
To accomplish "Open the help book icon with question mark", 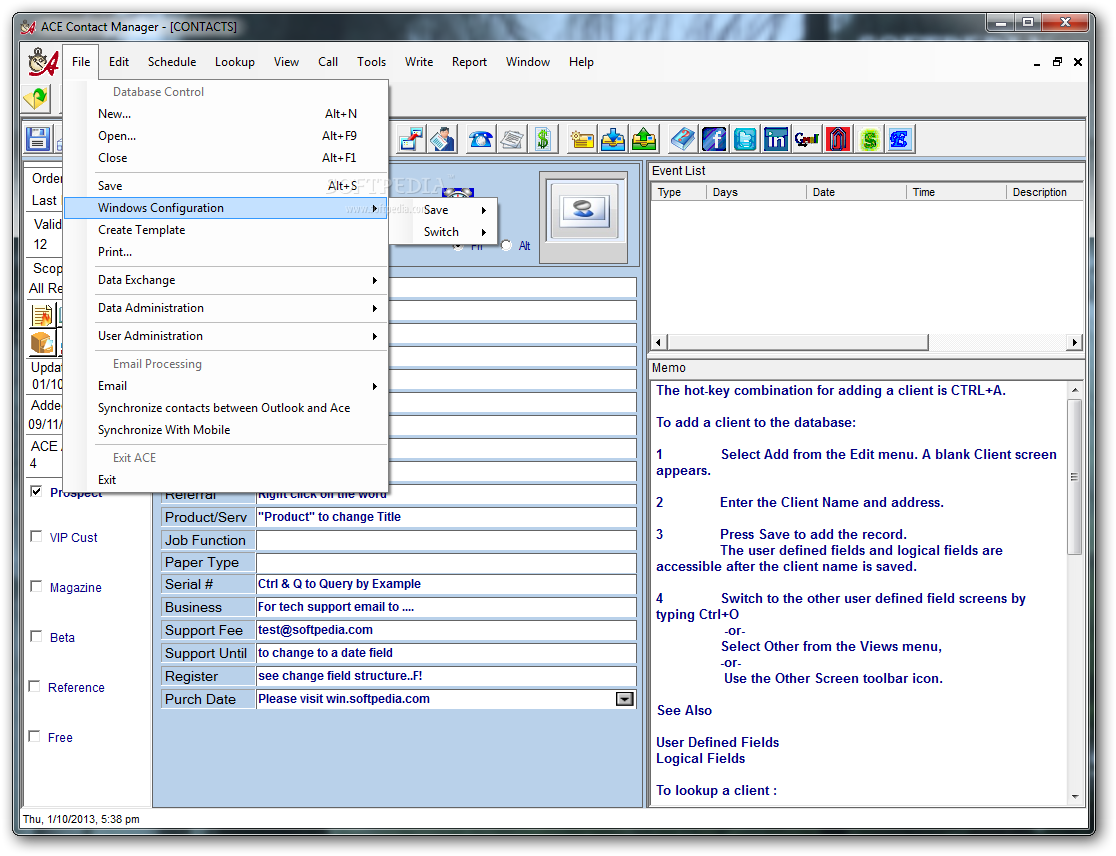I will coord(683,139).
